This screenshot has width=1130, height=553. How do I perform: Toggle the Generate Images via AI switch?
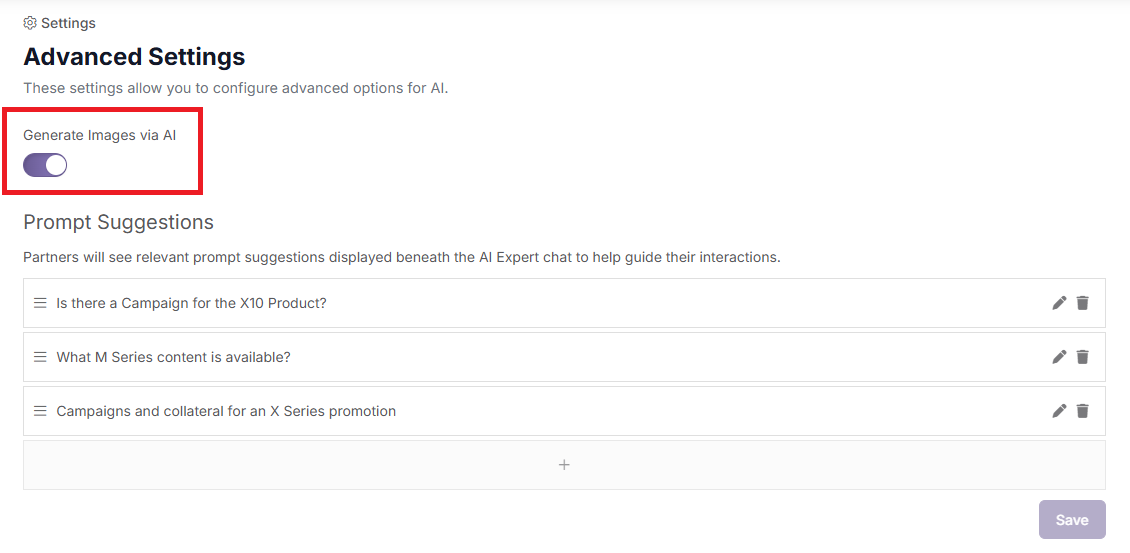point(45,165)
